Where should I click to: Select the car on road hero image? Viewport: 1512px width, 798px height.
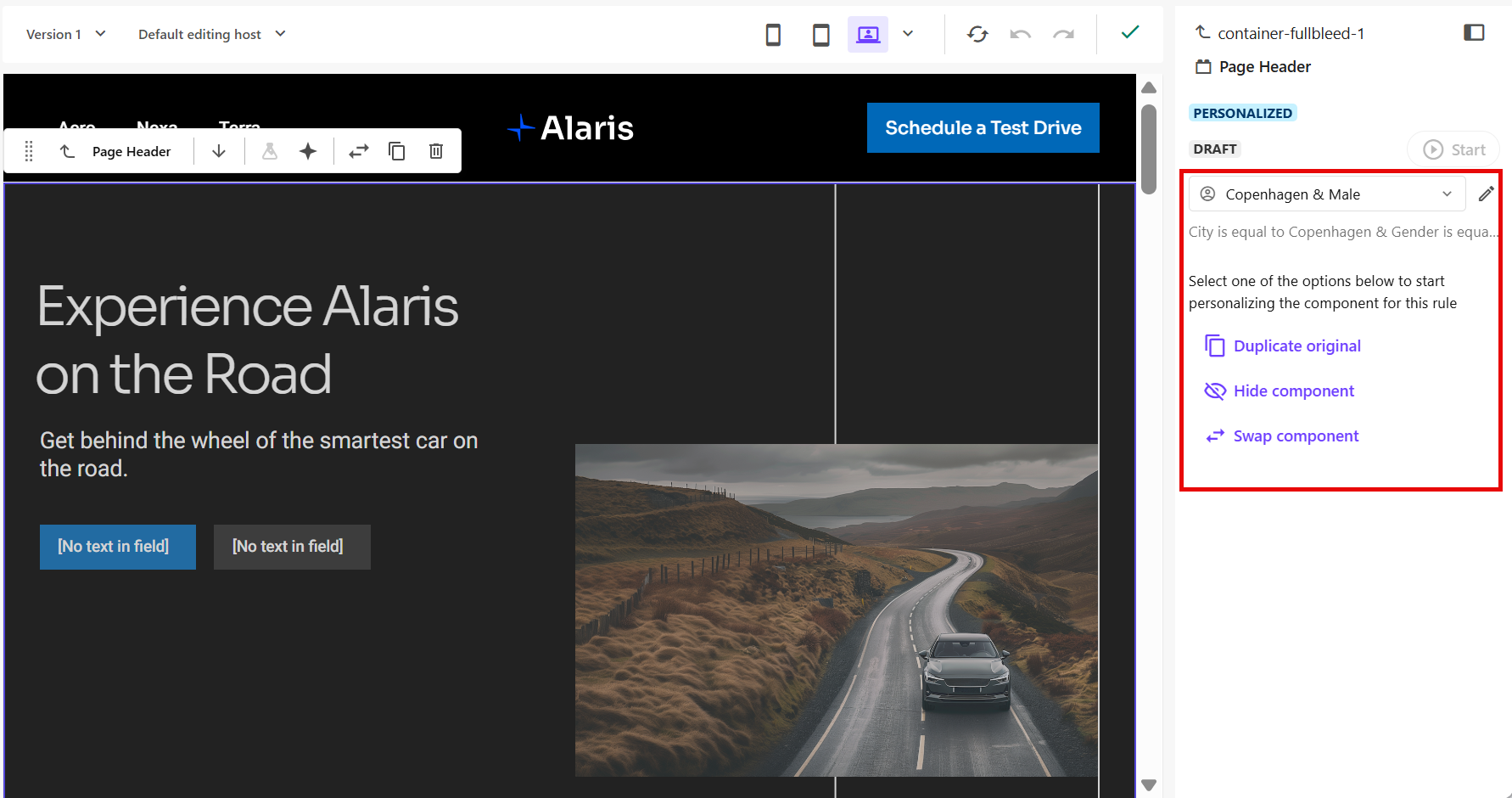[837, 610]
